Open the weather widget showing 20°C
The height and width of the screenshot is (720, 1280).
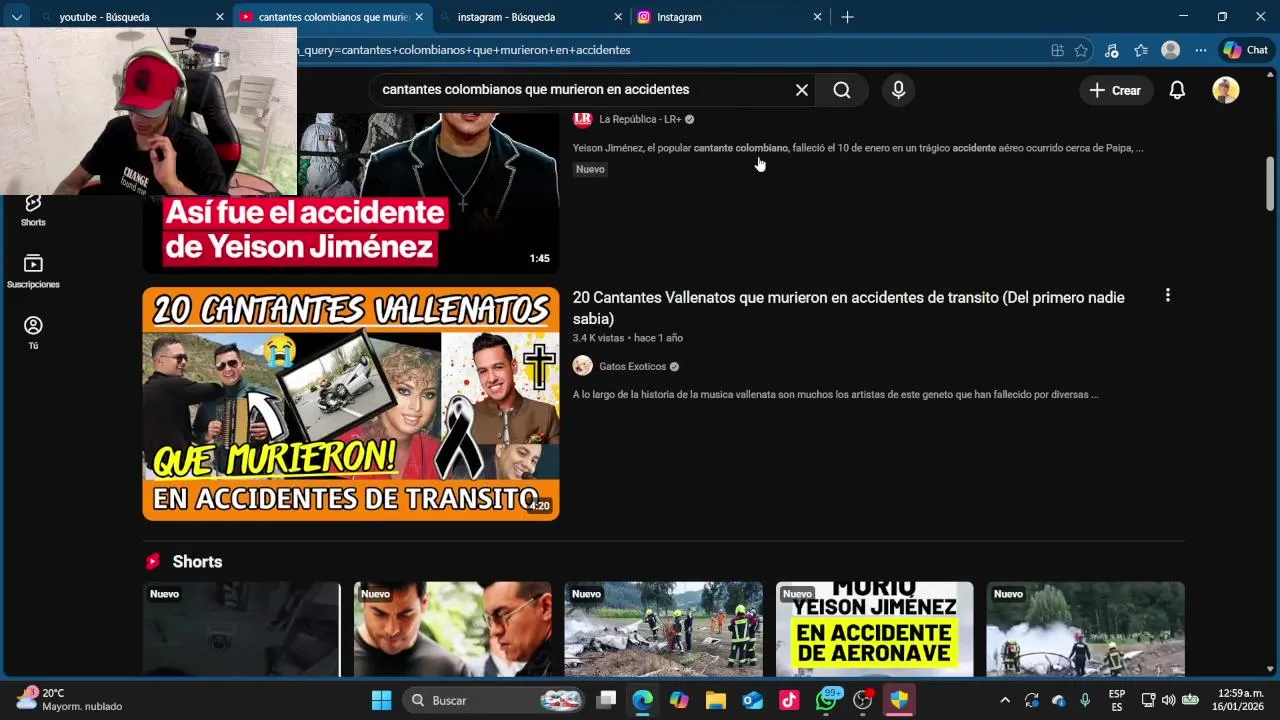[70, 700]
